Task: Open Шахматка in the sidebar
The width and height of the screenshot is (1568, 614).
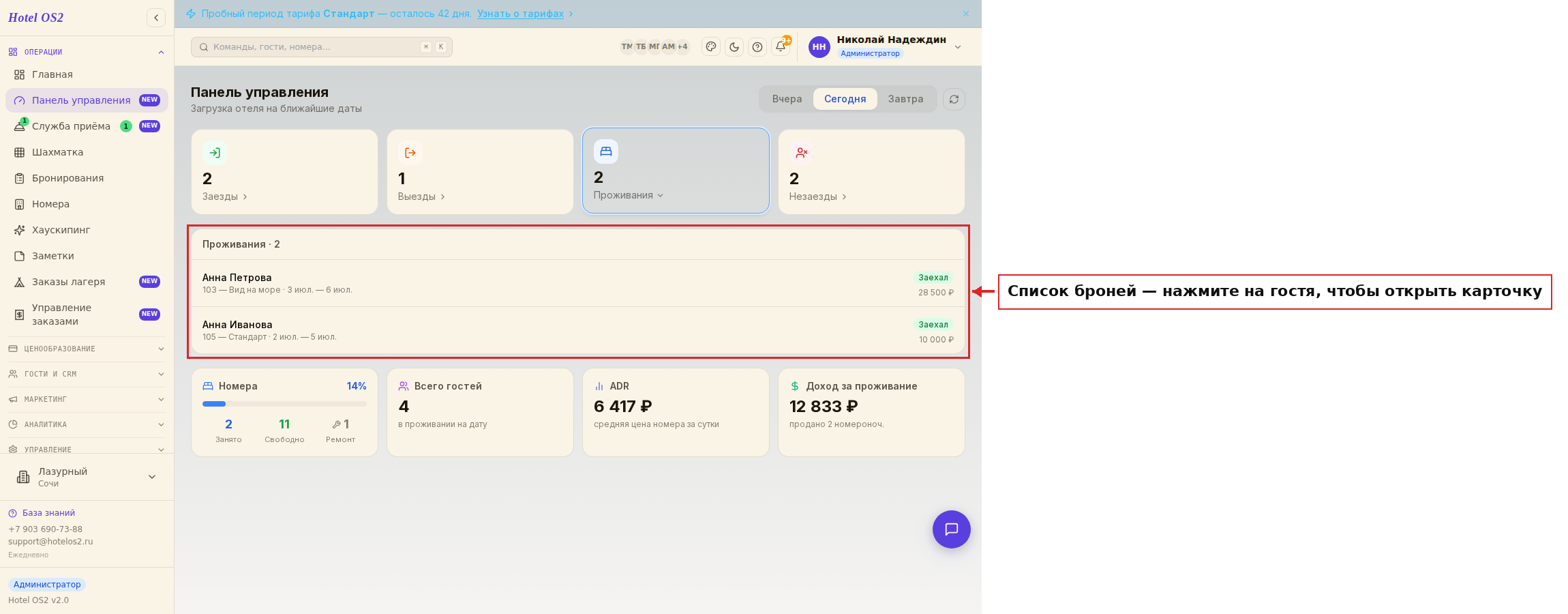Action: [87, 152]
